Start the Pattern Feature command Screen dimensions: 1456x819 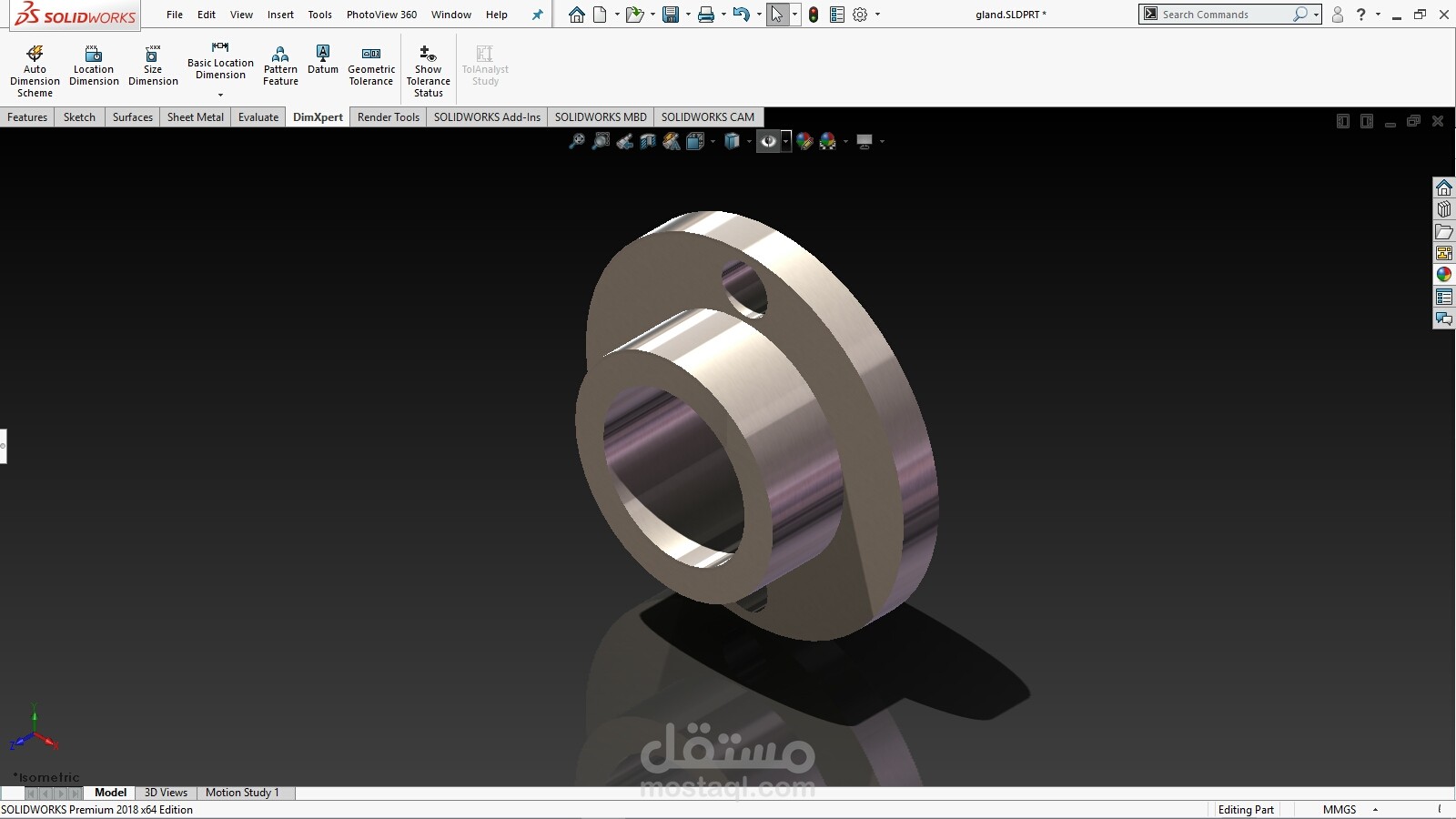[280, 66]
